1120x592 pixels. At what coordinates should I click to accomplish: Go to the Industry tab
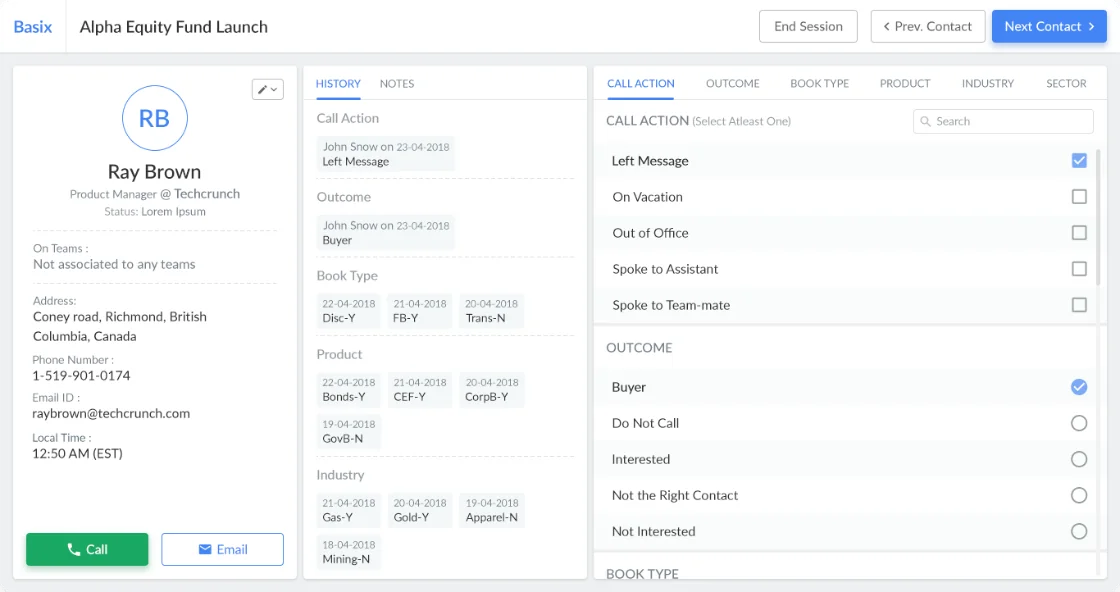pos(987,84)
